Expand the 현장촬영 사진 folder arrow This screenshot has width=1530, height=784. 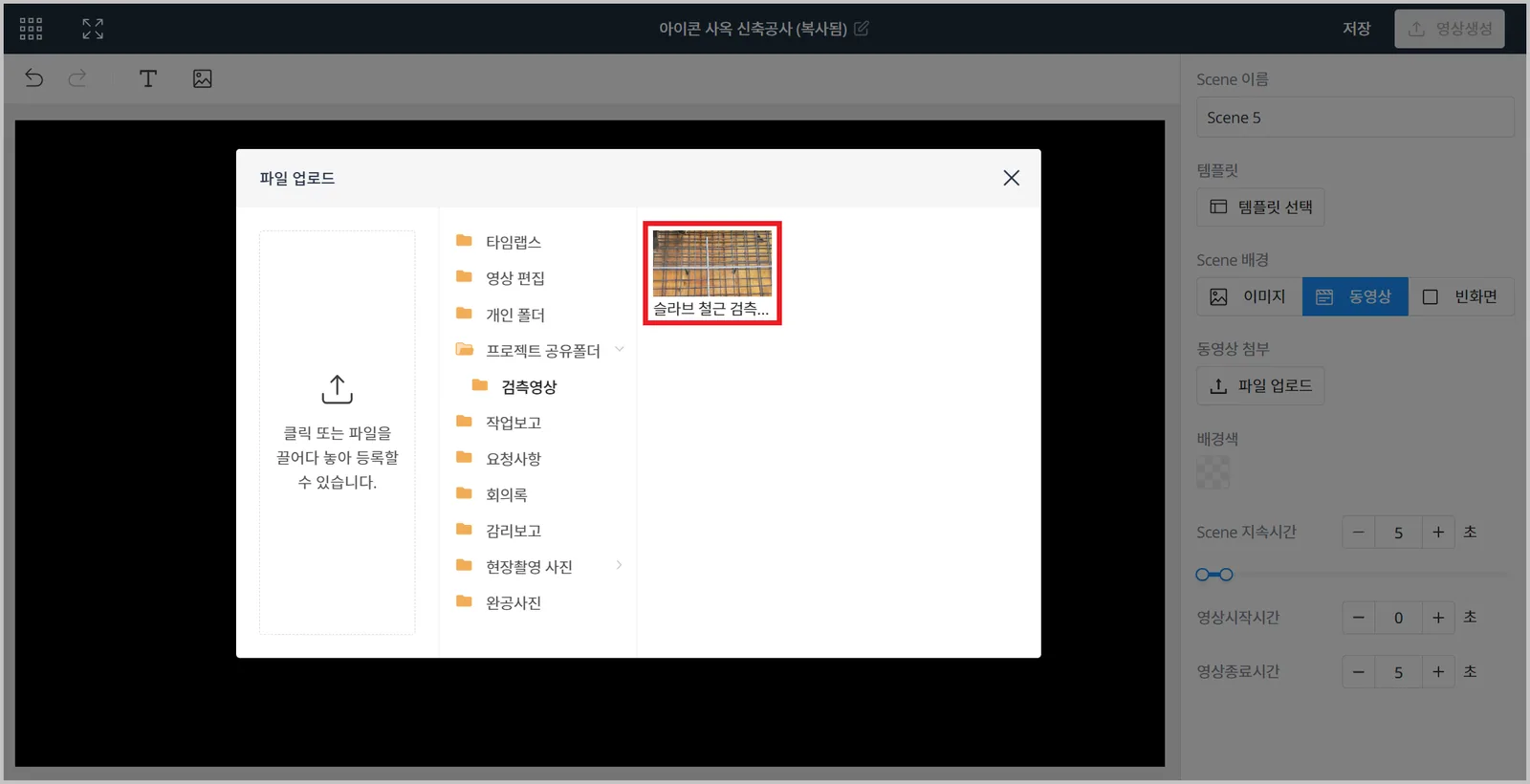click(620, 565)
